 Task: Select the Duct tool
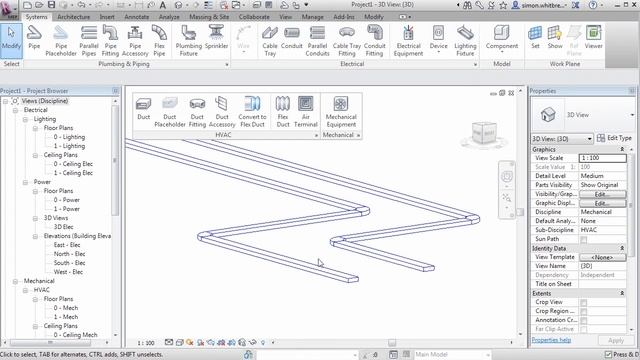click(144, 109)
